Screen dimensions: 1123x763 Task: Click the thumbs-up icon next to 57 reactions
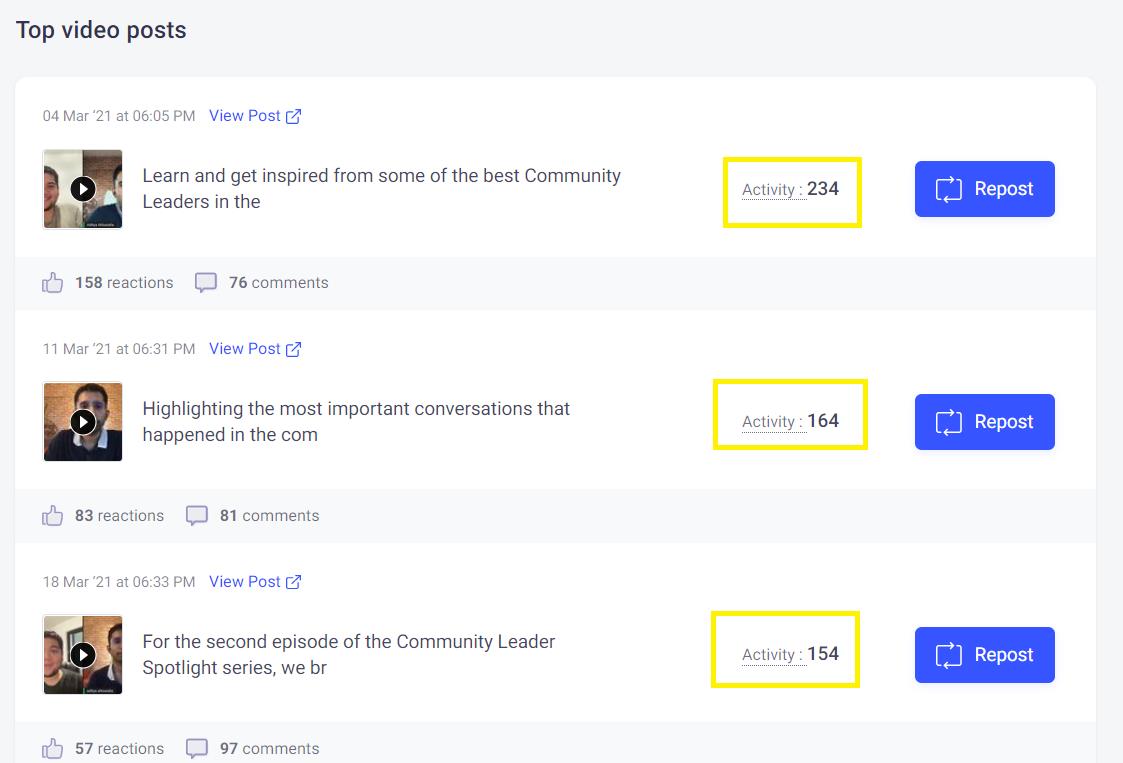click(x=52, y=748)
